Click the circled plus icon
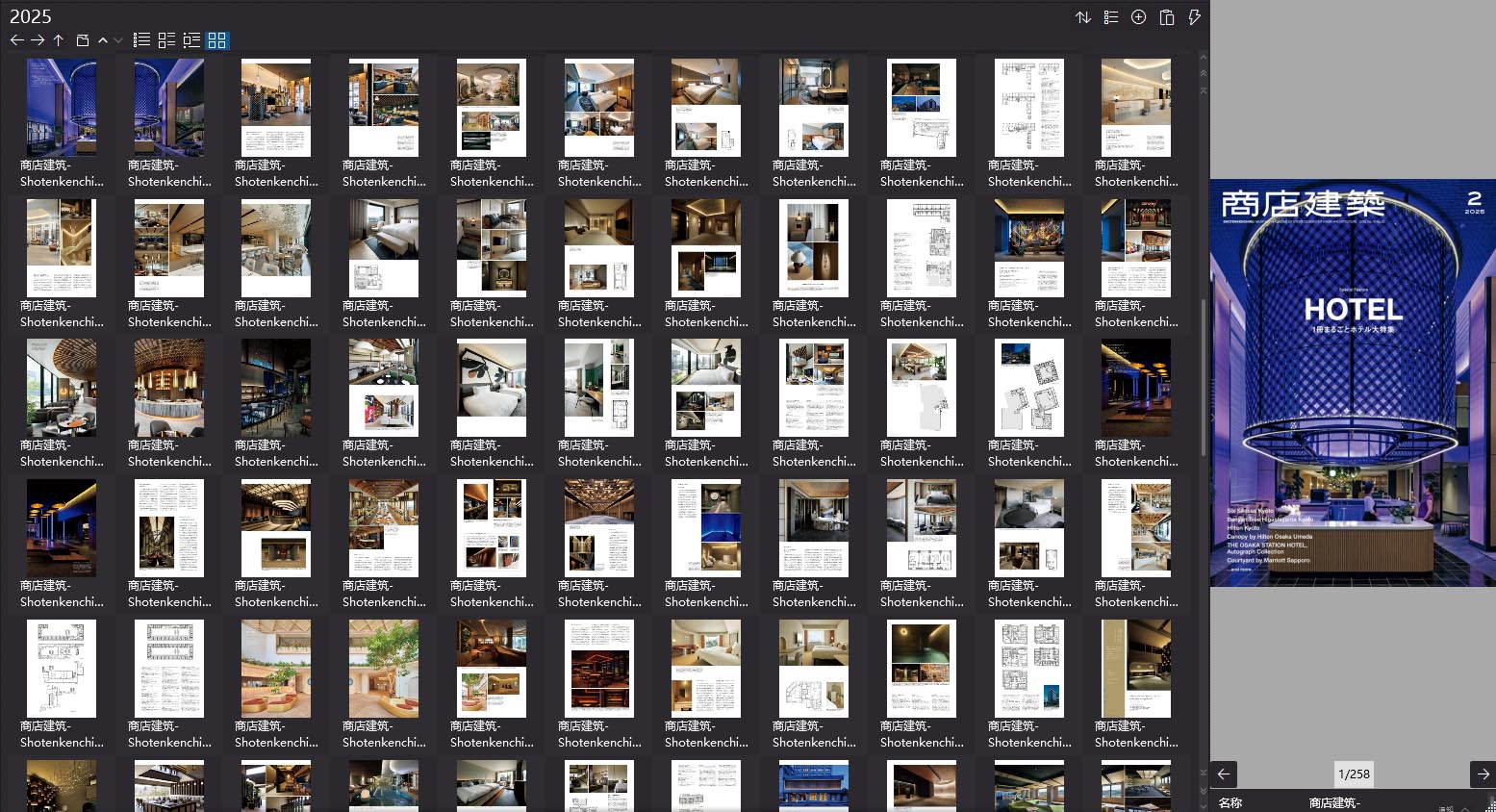The image size is (1496, 812). pos(1138,17)
